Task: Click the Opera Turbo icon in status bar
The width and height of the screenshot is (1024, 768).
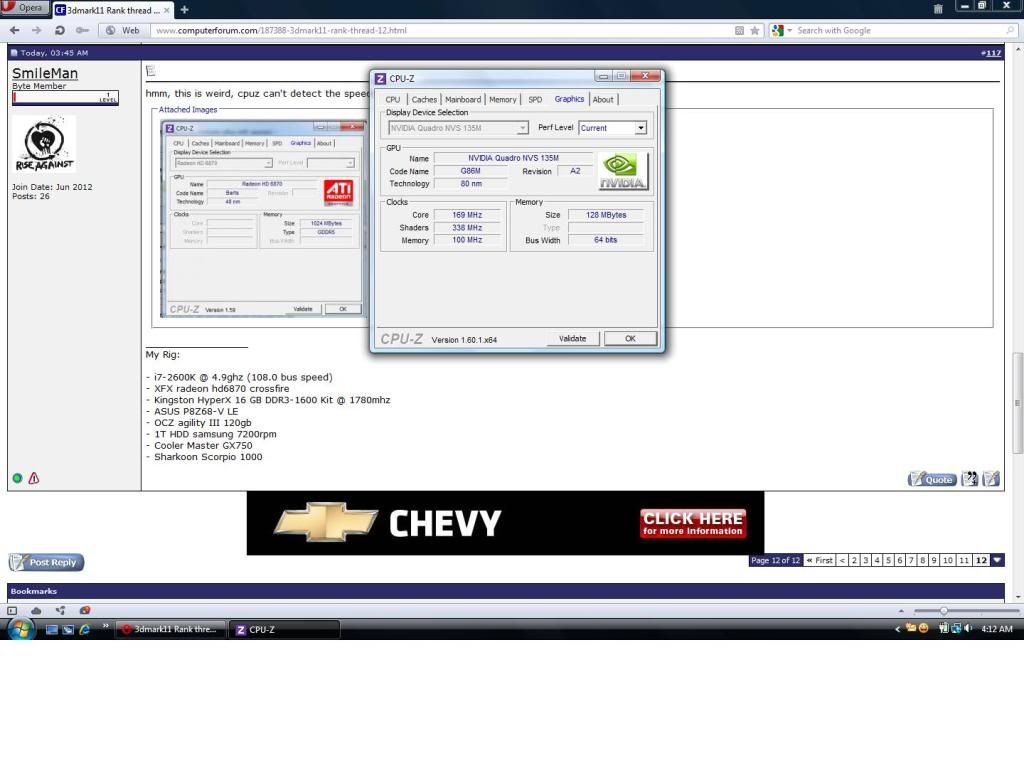Action: 85,611
